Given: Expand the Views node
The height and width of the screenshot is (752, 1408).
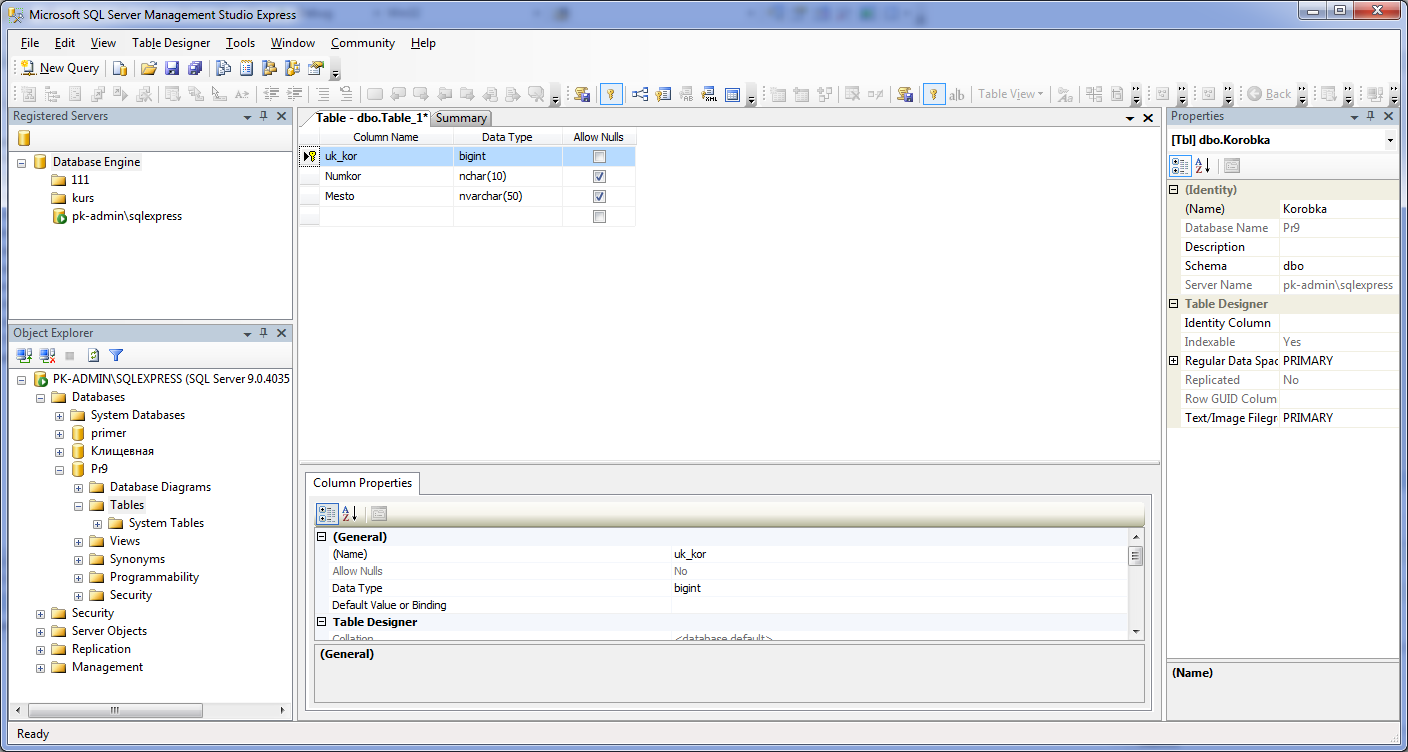Looking at the screenshot, I should (78, 541).
